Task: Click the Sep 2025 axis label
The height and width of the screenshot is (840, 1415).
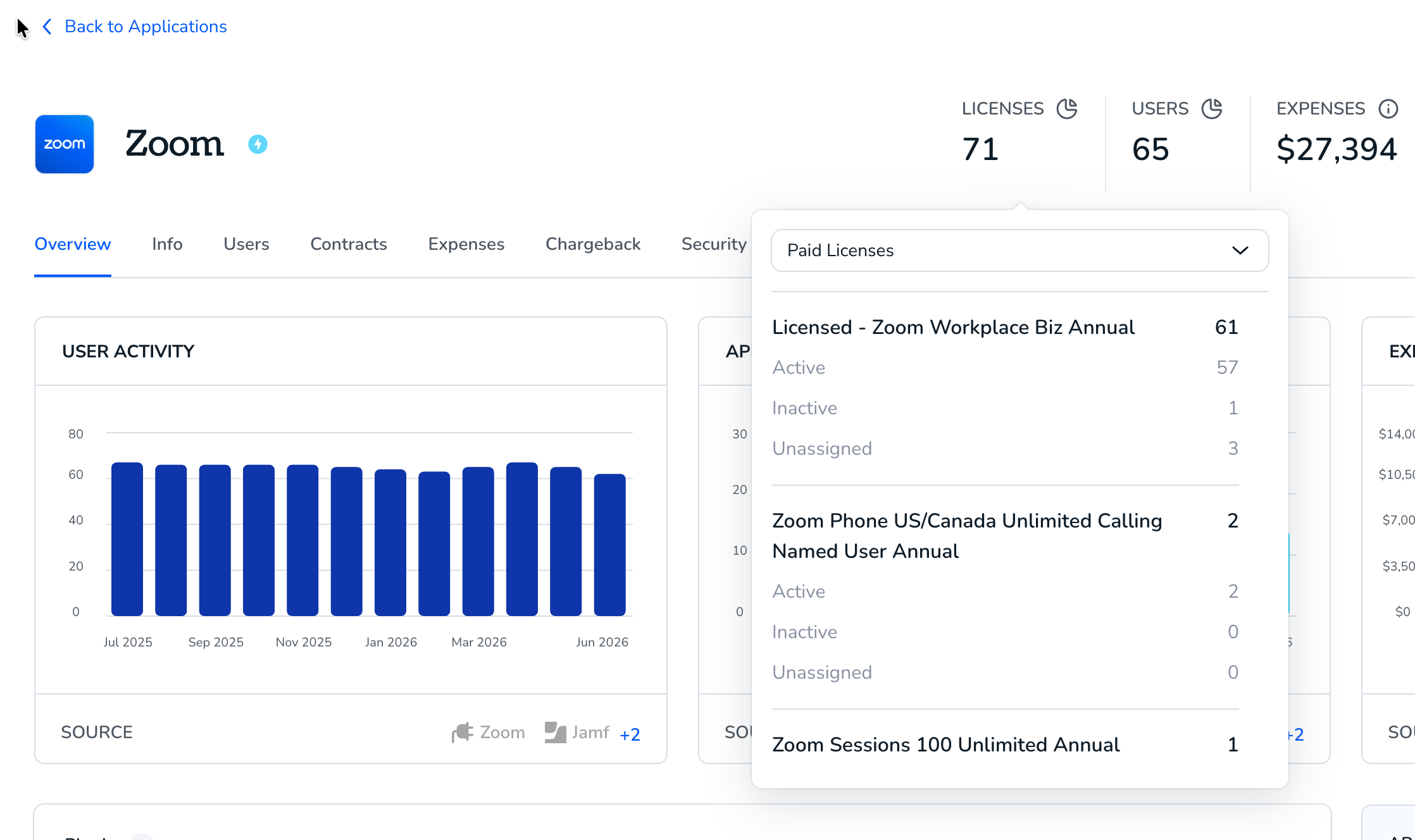Action: (216, 642)
